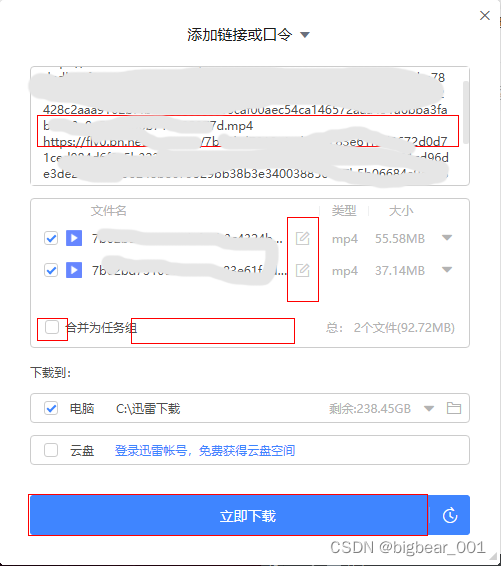Click the 立即下载 button
This screenshot has height=566, width=501.
pyautogui.click(x=230, y=515)
